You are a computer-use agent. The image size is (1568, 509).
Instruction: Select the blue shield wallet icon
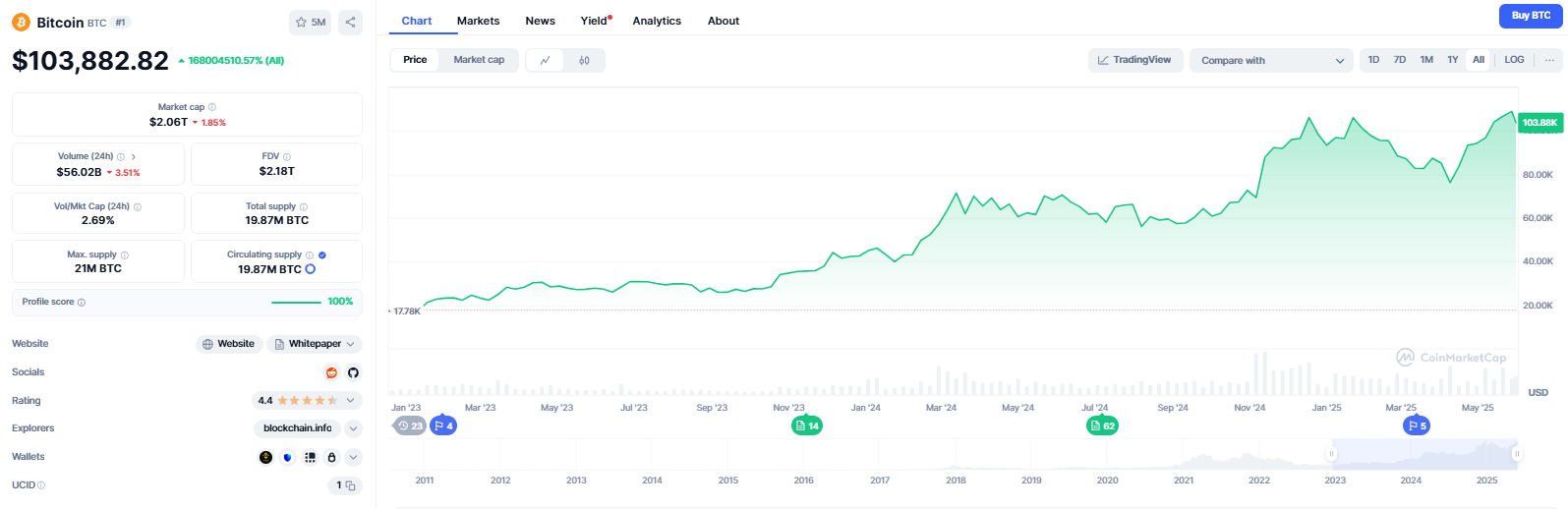point(288,457)
